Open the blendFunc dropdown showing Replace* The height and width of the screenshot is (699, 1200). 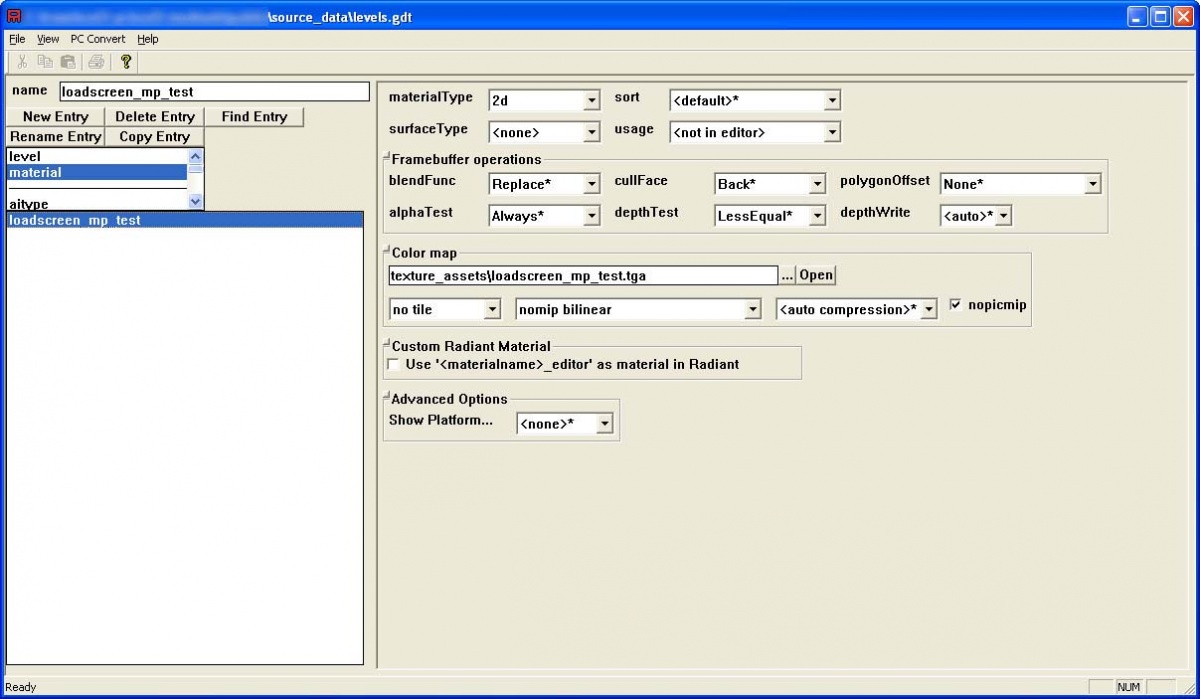click(593, 184)
